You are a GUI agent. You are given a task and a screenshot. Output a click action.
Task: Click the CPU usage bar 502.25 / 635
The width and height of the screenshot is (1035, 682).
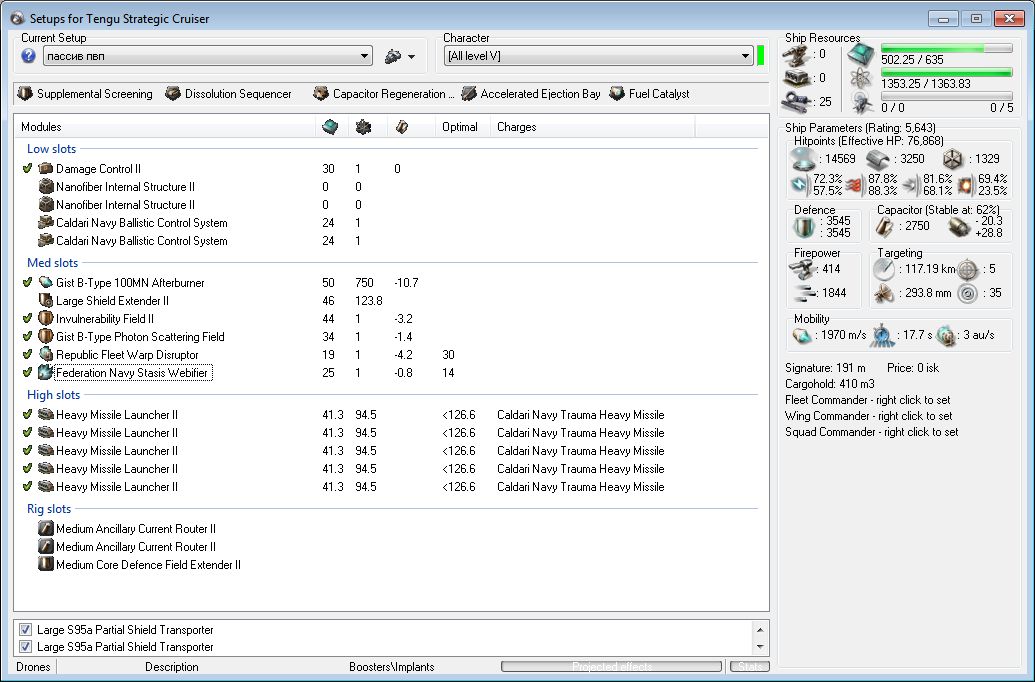946,48
